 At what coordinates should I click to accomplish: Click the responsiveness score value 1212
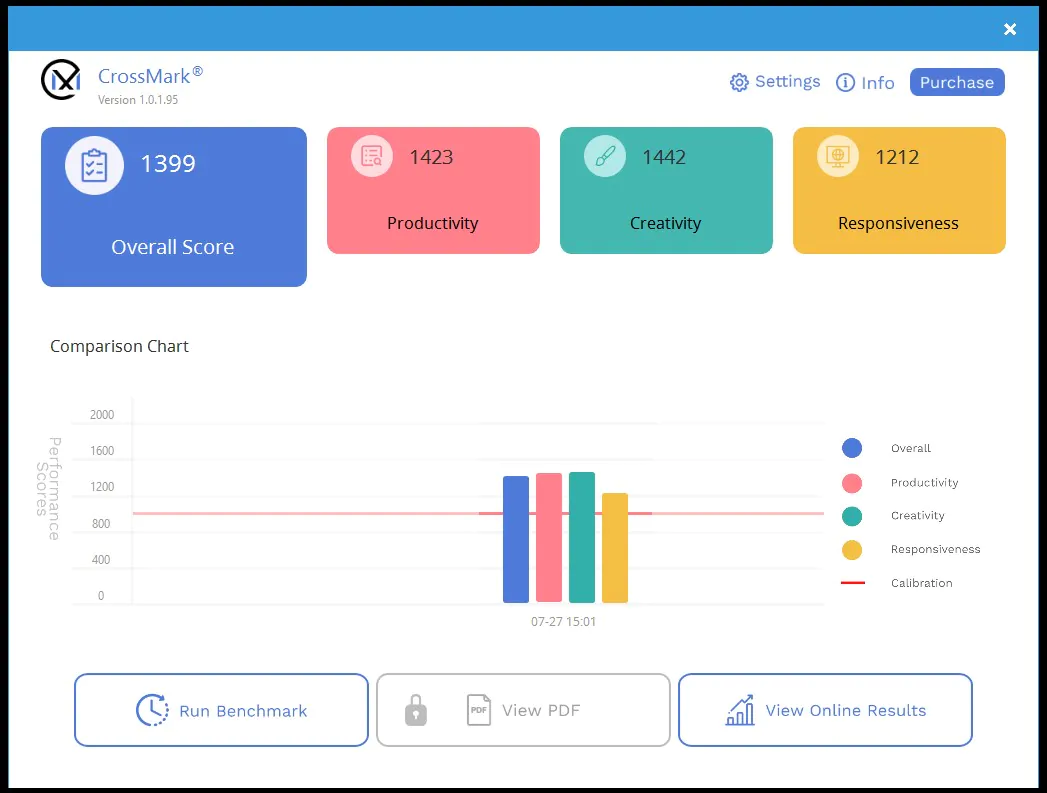click(897, 157)
